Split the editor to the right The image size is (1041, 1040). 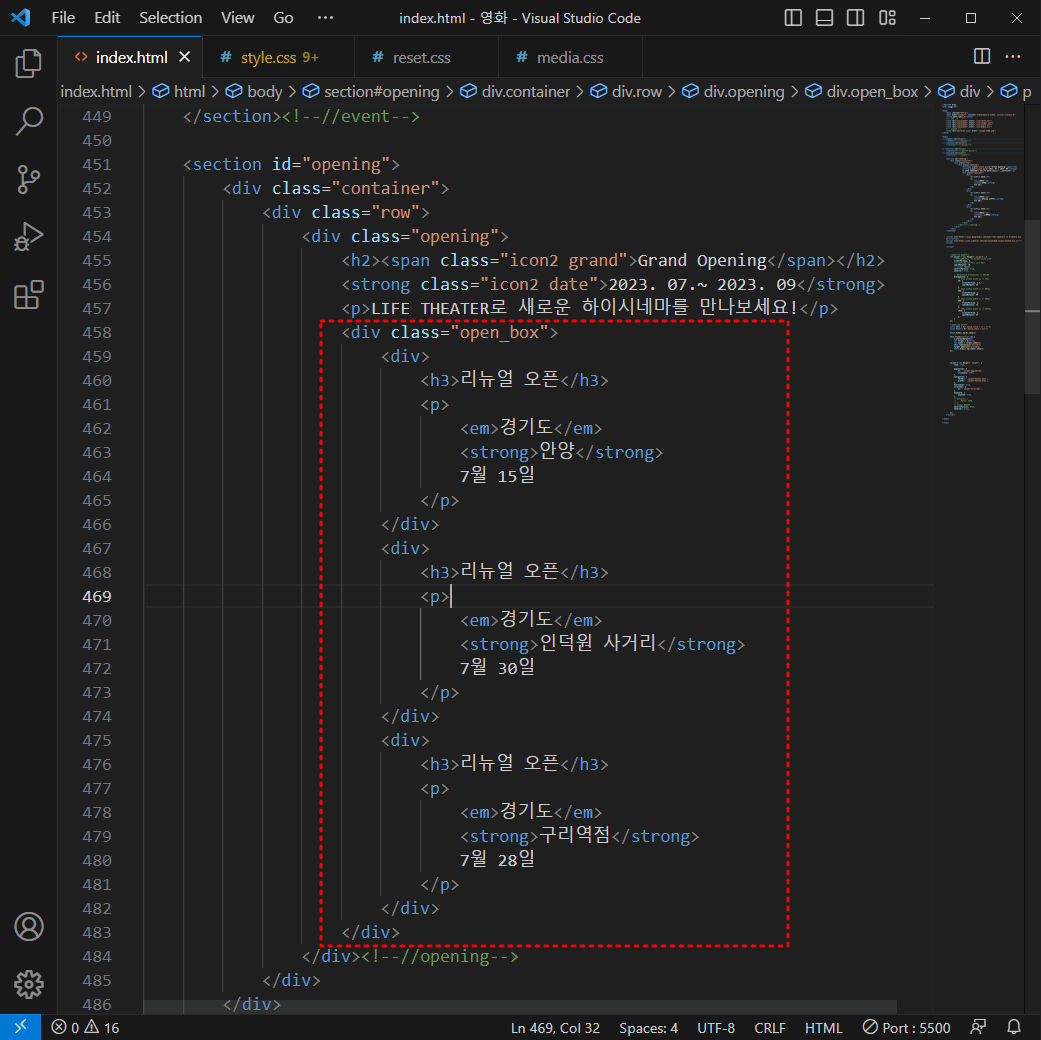point(982,56)
